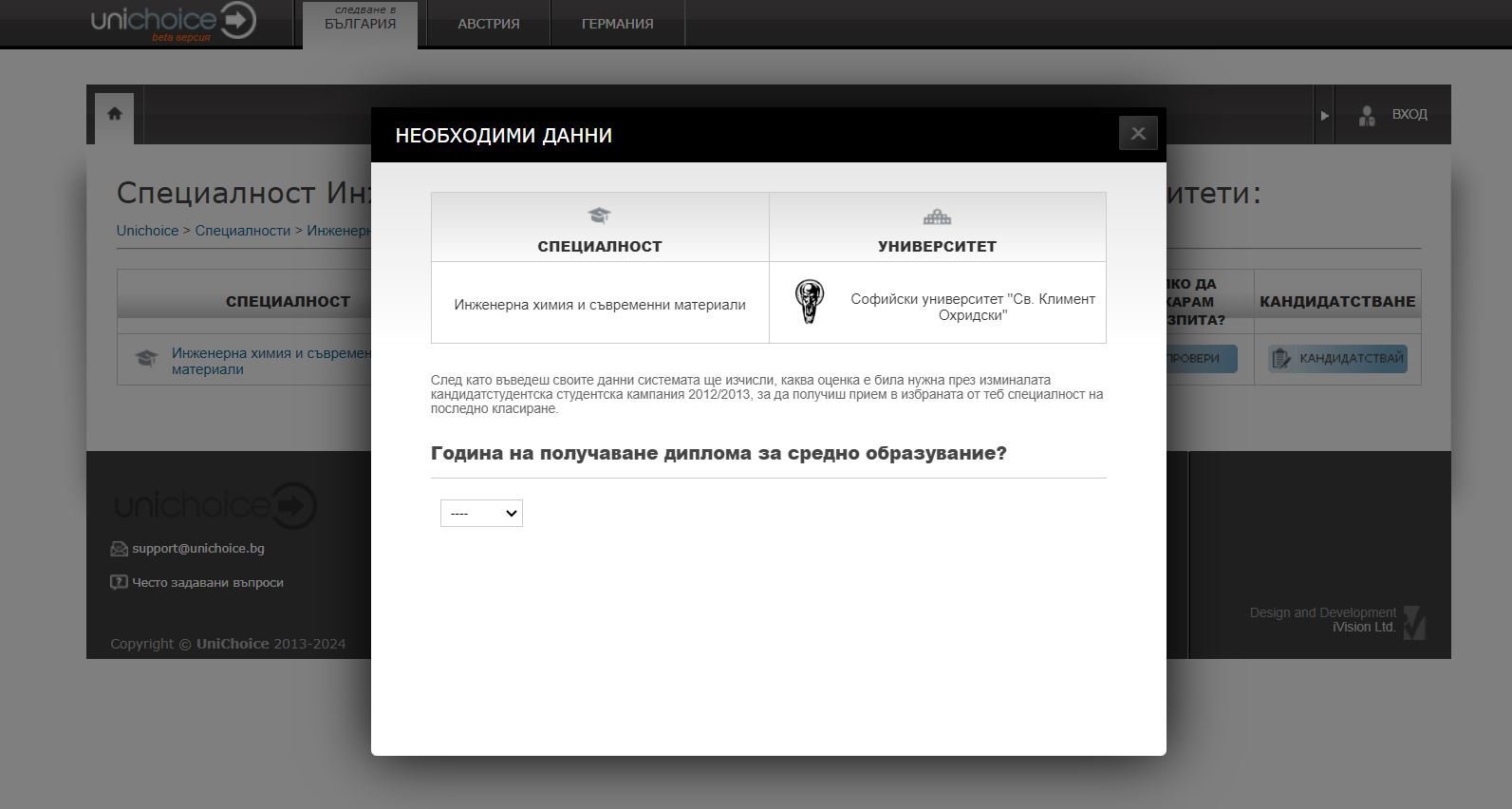Click the Вход login link
Image resolution: width=1512 pixels, height=809 pixels.
pyautogui.click(x=1409, y=114)
